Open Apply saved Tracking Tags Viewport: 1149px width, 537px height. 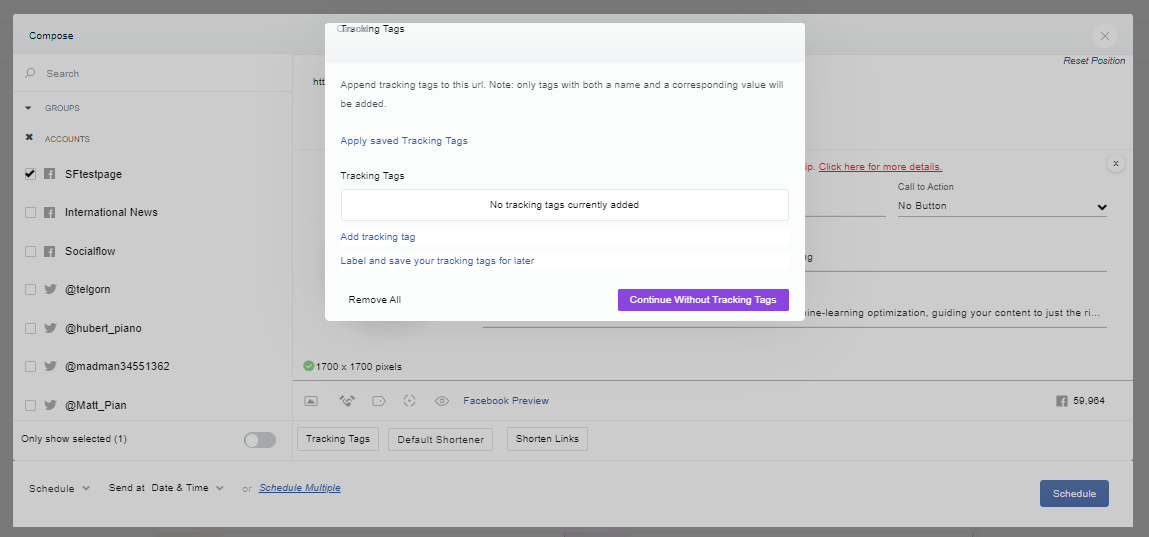pyautogui.click(x=404, y=141)
